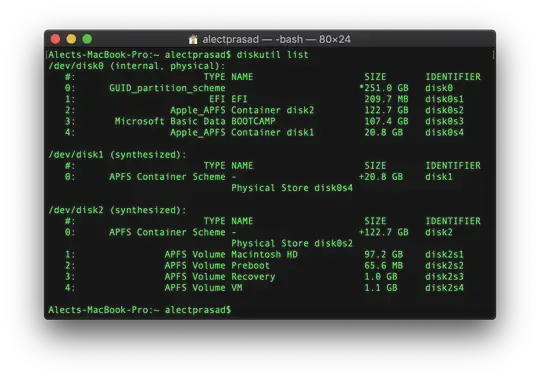The image size is (540, 378).
Task: Click the /dev/disk2 (synthesized) heading
Action: [x=117, y=210]
